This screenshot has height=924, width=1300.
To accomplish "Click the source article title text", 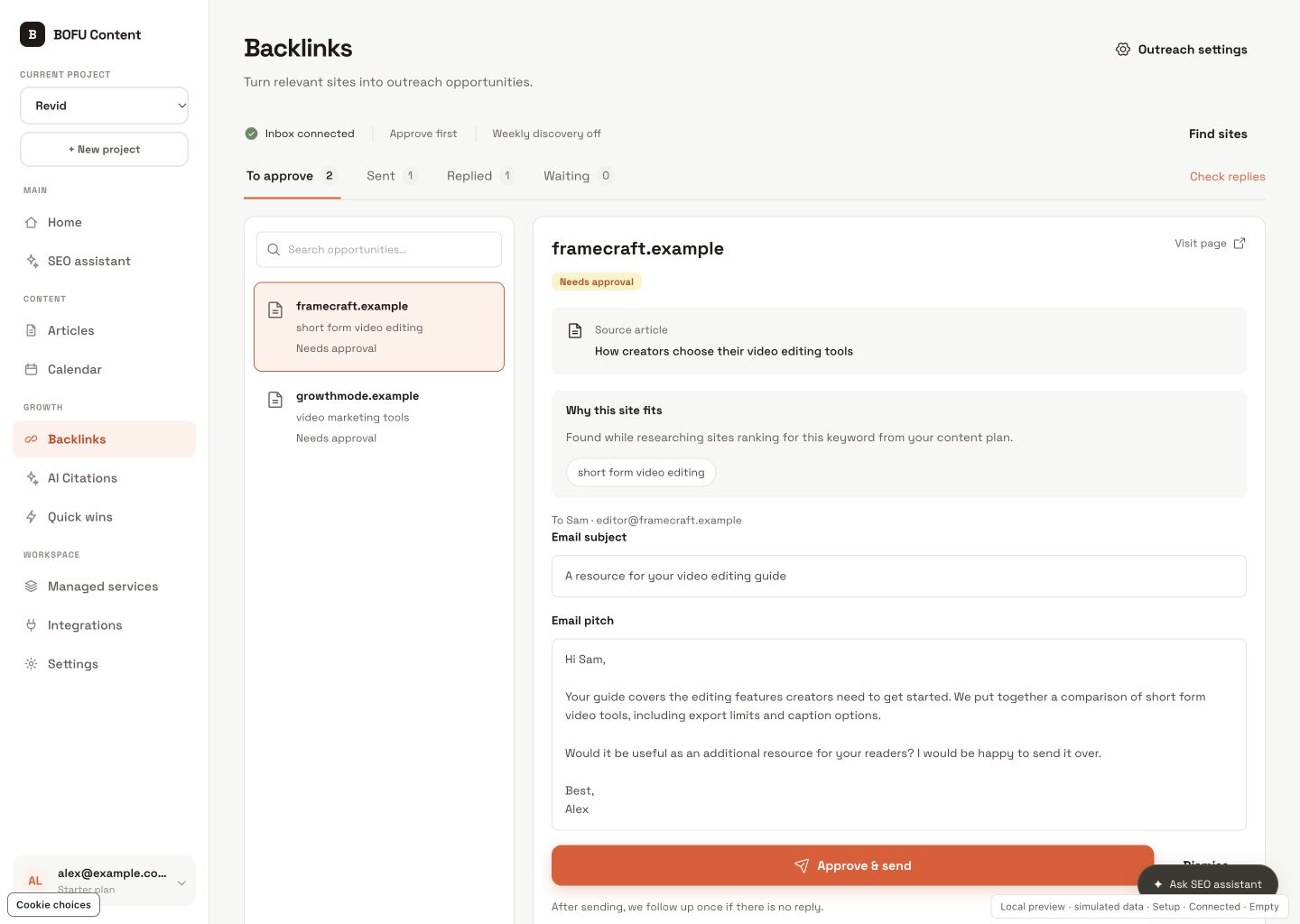I will tap(724, 352).
